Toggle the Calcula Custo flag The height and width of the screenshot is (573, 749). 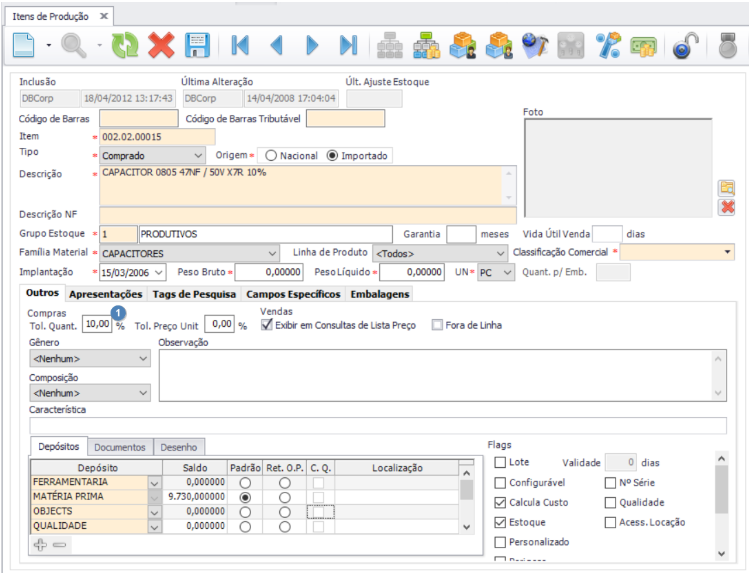click(501, 502)
